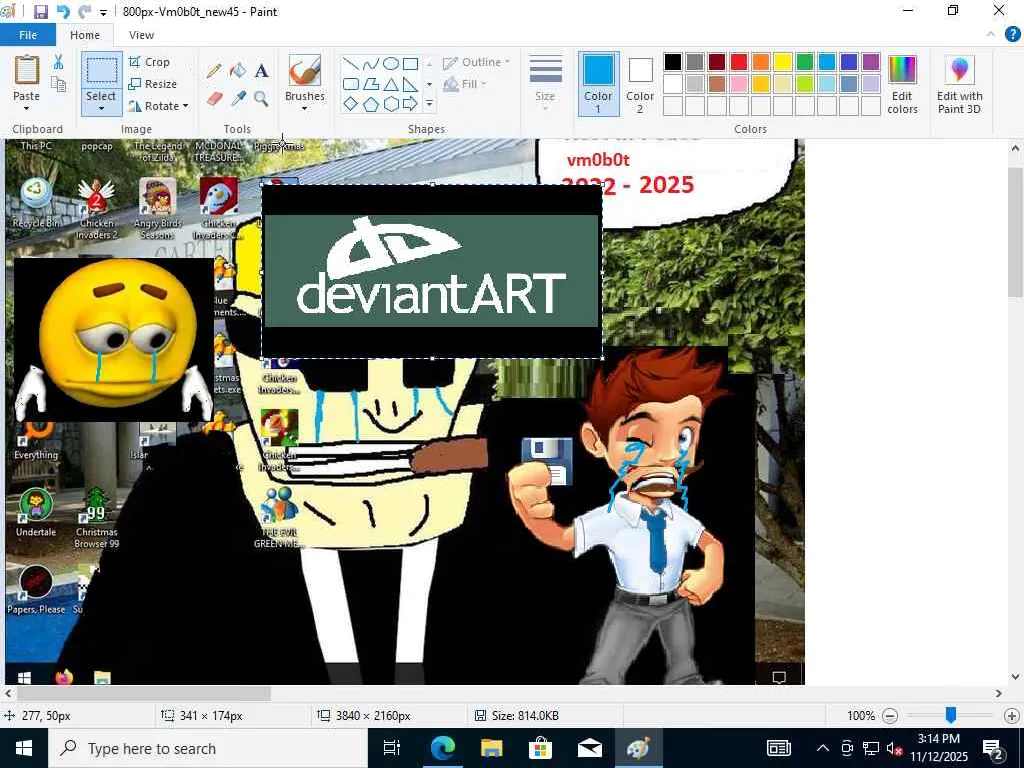Select the Color picker eyedropper tool
The width and height of the screenshot is (1024, 768).
[238, 99]
